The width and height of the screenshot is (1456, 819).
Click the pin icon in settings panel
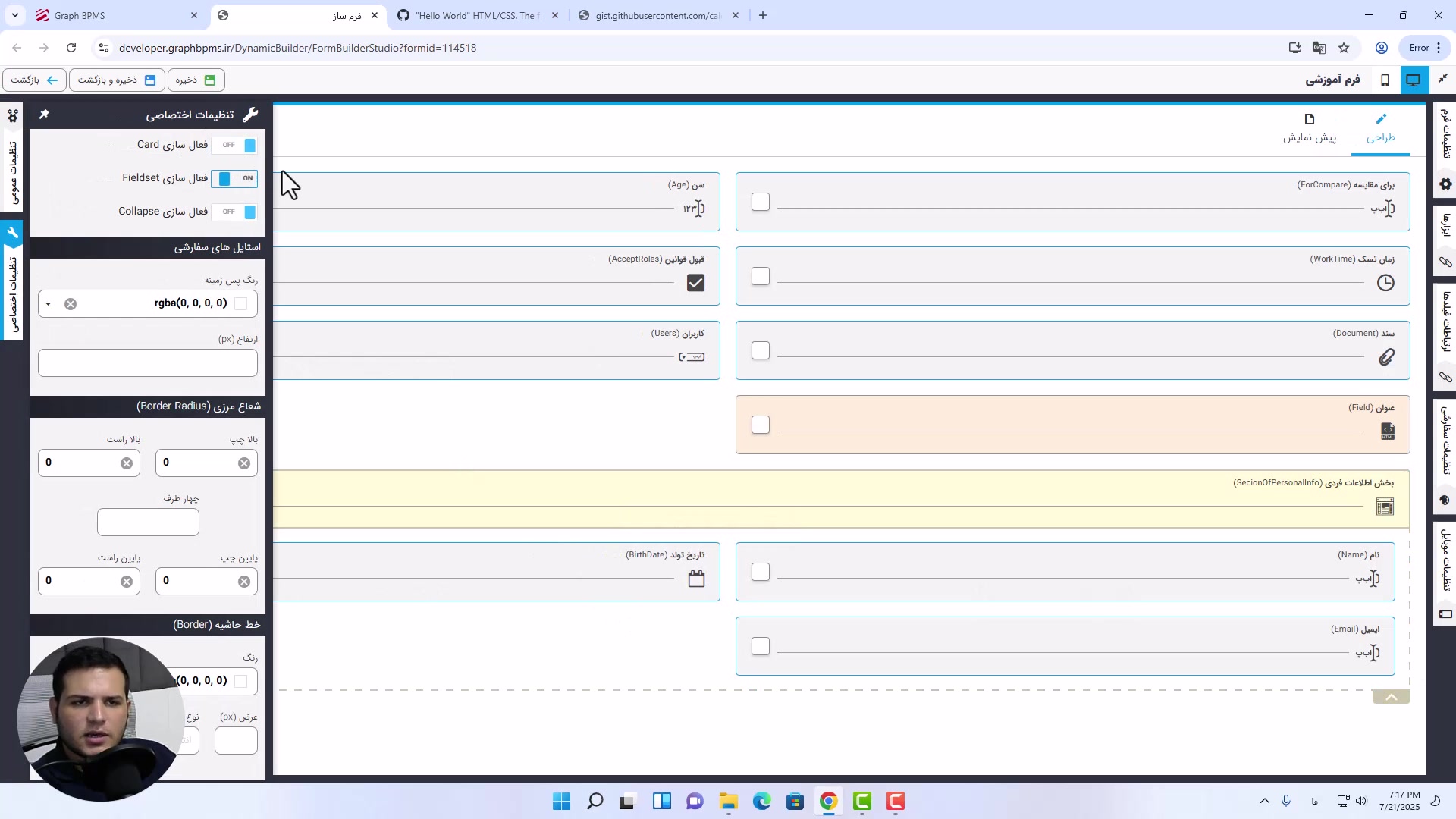click(x=44, y=114)
